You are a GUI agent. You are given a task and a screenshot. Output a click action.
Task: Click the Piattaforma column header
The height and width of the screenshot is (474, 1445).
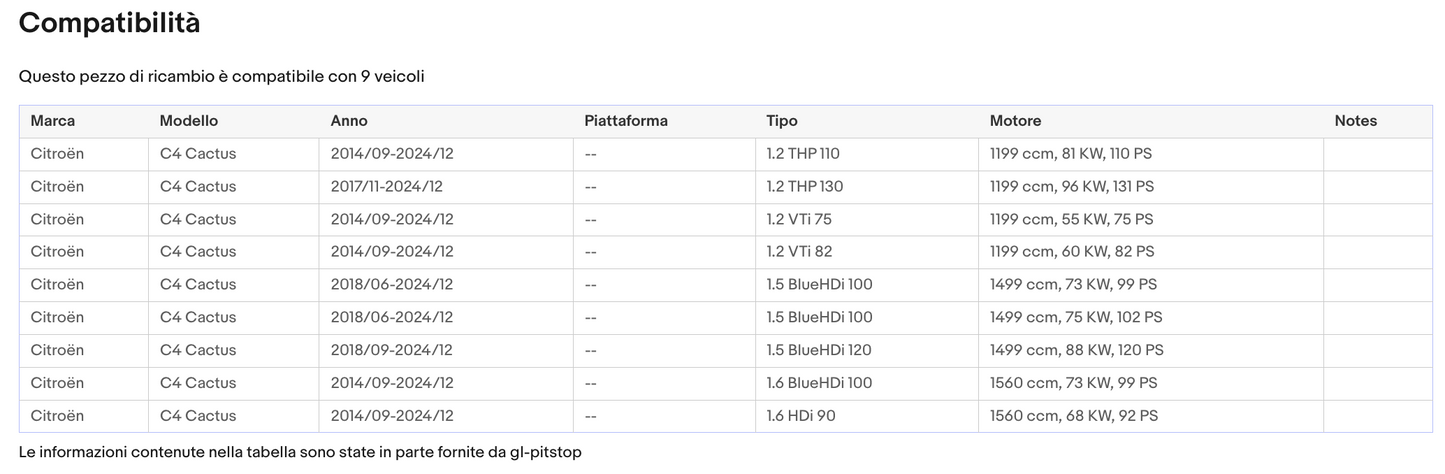point(626,121)
